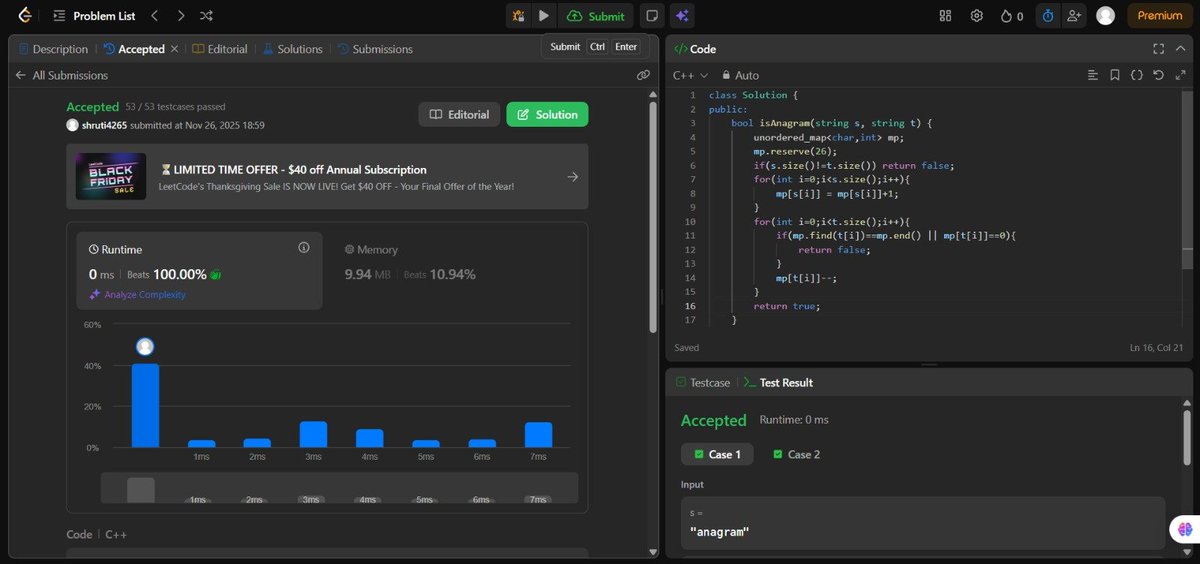Open the AI sparkle assistant icon
This screenshot has height=564, width=1200.
(682, 16)
